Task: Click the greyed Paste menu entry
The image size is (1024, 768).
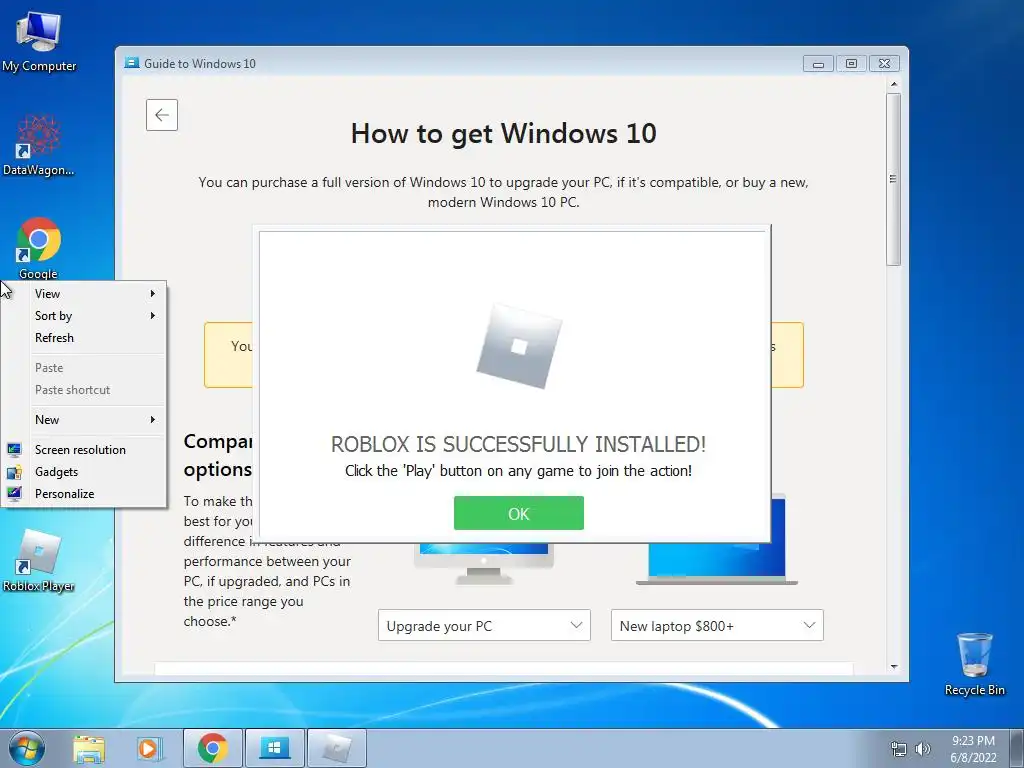Action: click(84, 368)
